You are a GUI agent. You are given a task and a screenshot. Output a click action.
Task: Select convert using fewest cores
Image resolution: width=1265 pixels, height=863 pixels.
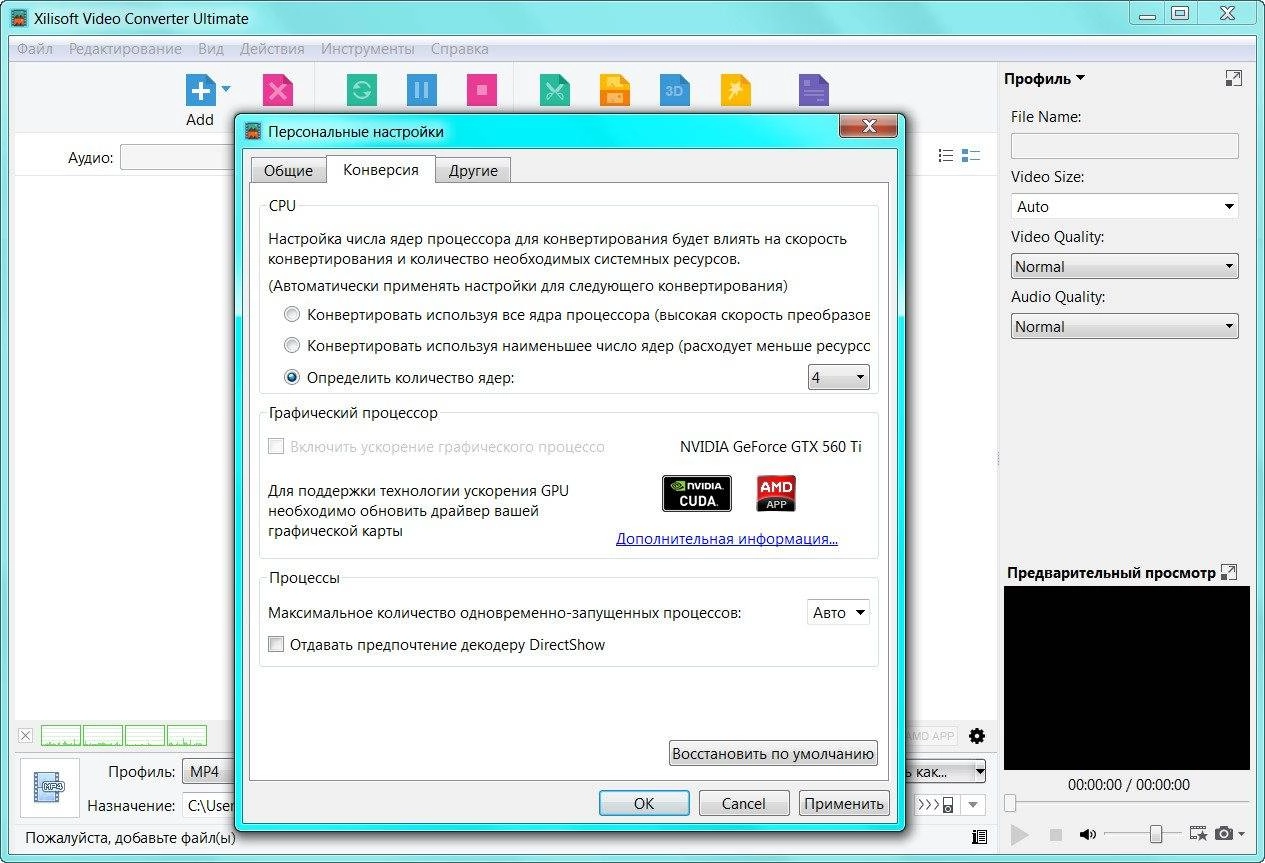click(x=292, y=346)
